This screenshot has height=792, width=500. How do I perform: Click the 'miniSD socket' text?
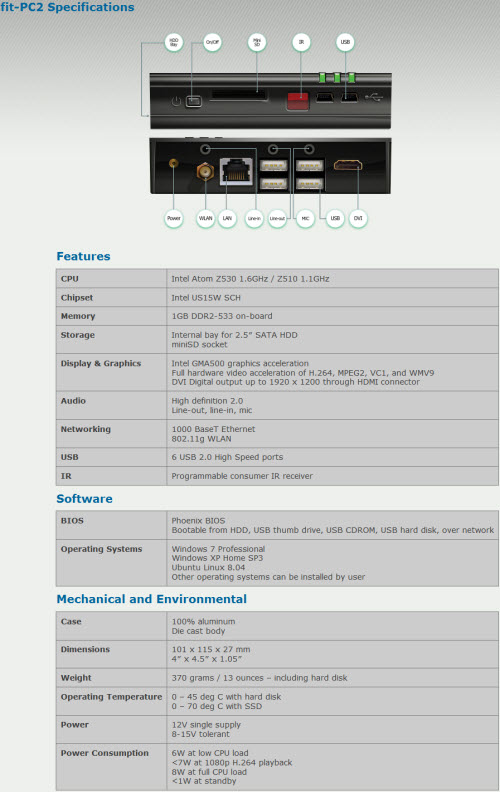pyautogui.click(x=199, y=344)
